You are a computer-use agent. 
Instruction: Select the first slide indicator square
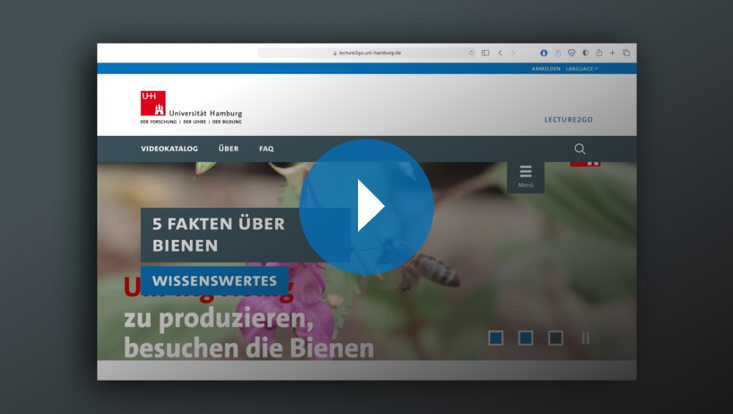click(x=495, y=338)
